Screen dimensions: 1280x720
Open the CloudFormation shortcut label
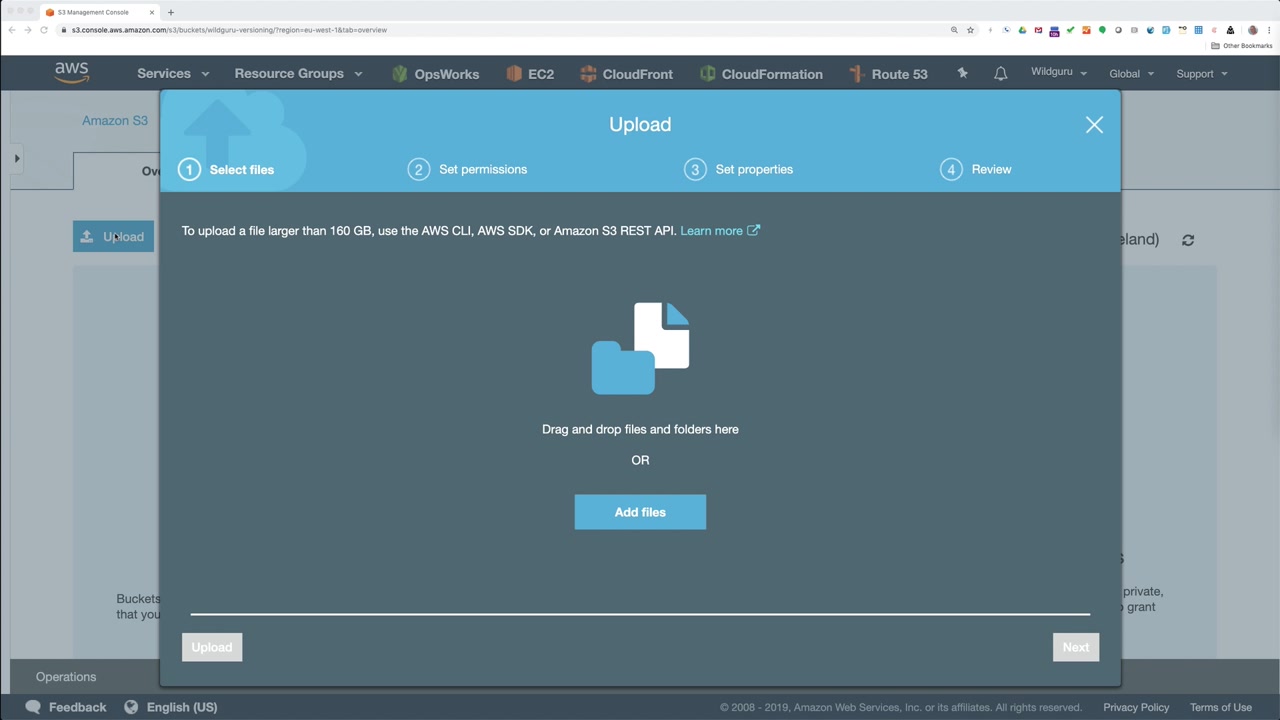click(x=772, y=74)
